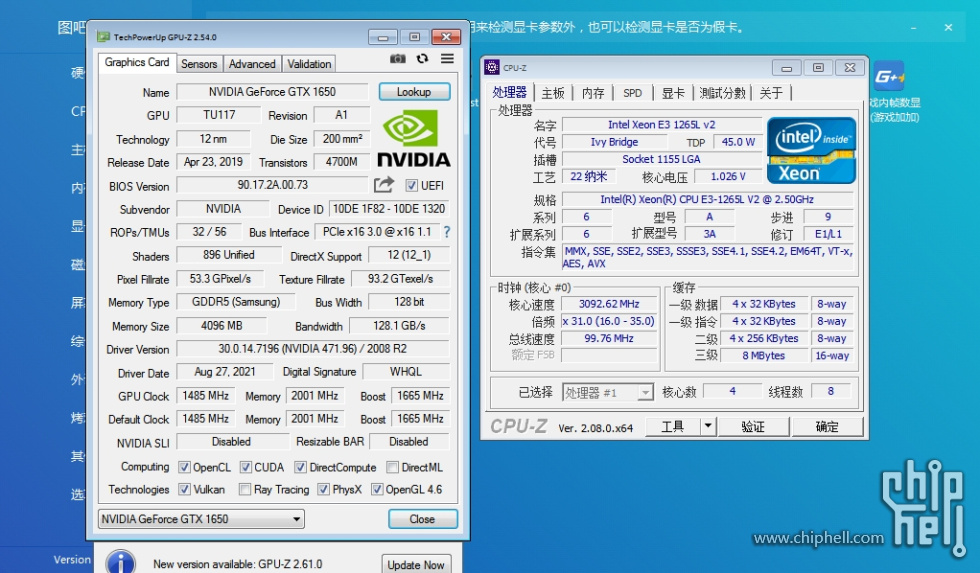Screen dimensions: 980x573
Task: Open the Advanced tab in GPU-Z
Action: (252, 64)
